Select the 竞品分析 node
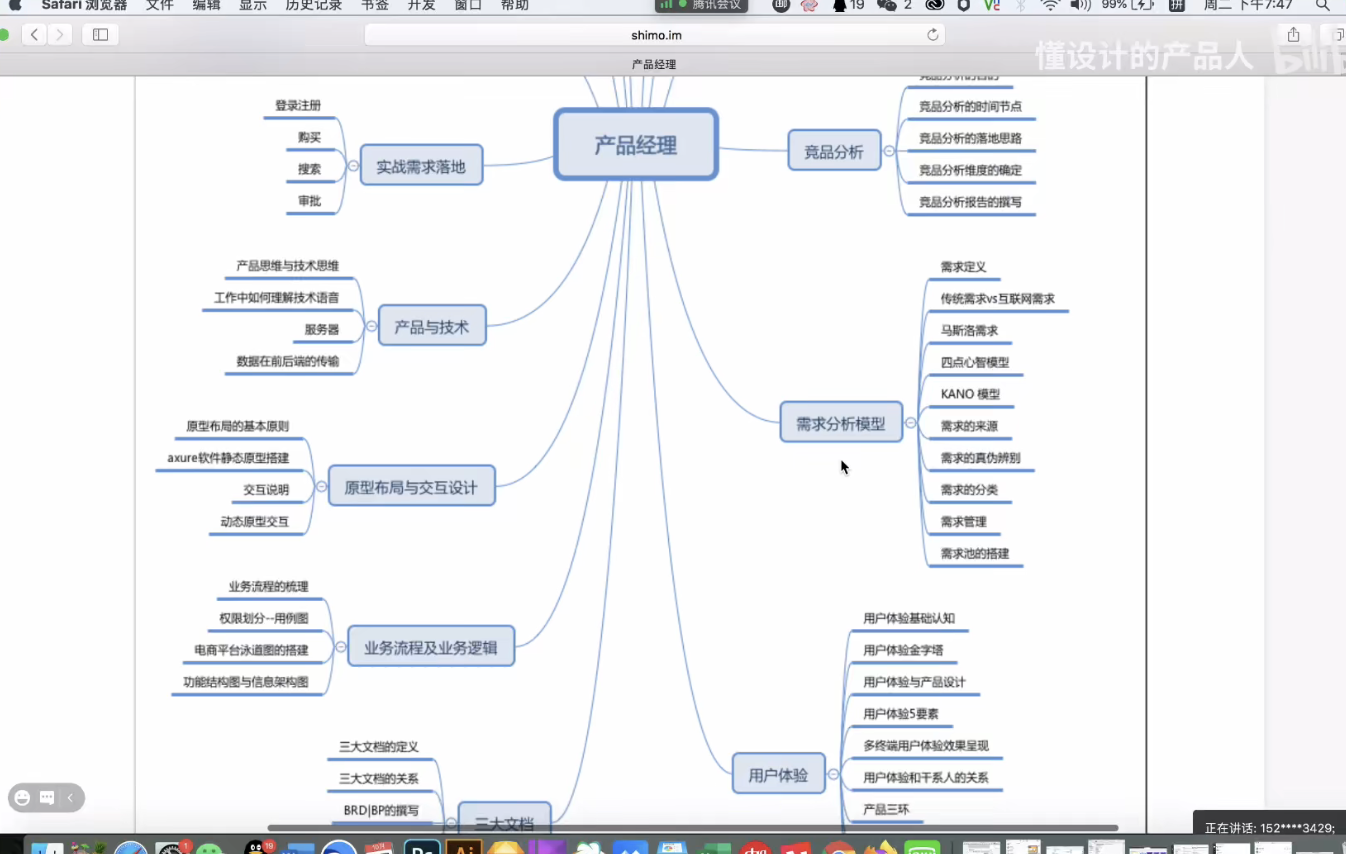The image size is (1346, 854). tap(834, 152)
